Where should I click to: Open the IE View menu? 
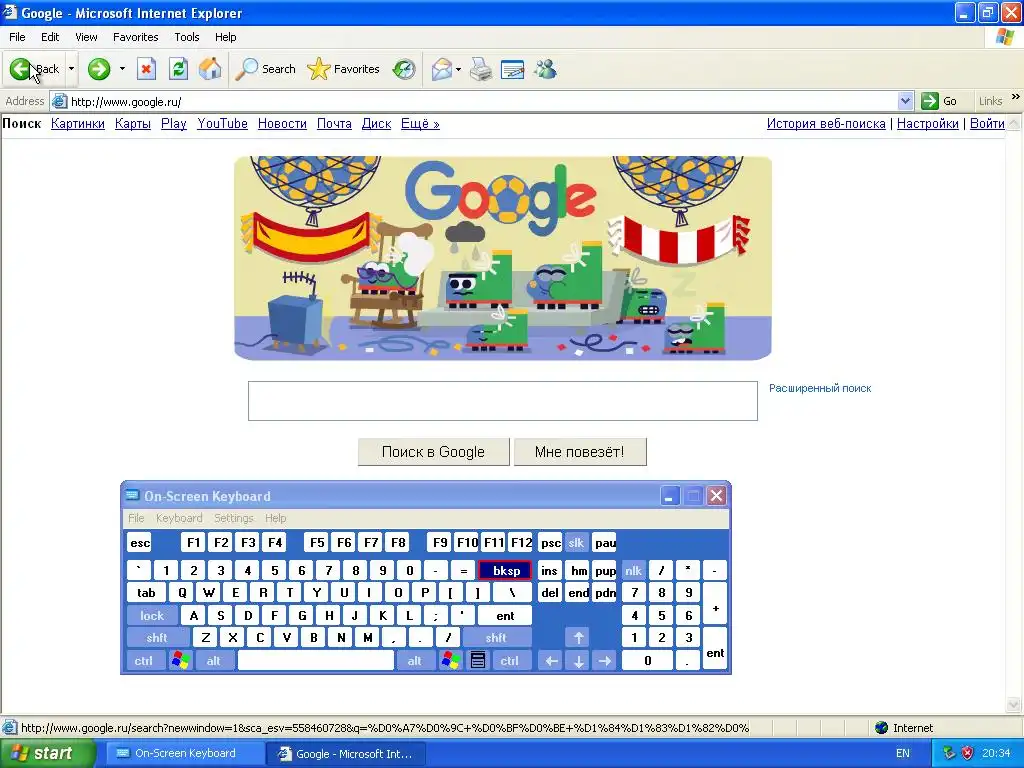click(x=86, y=37)
